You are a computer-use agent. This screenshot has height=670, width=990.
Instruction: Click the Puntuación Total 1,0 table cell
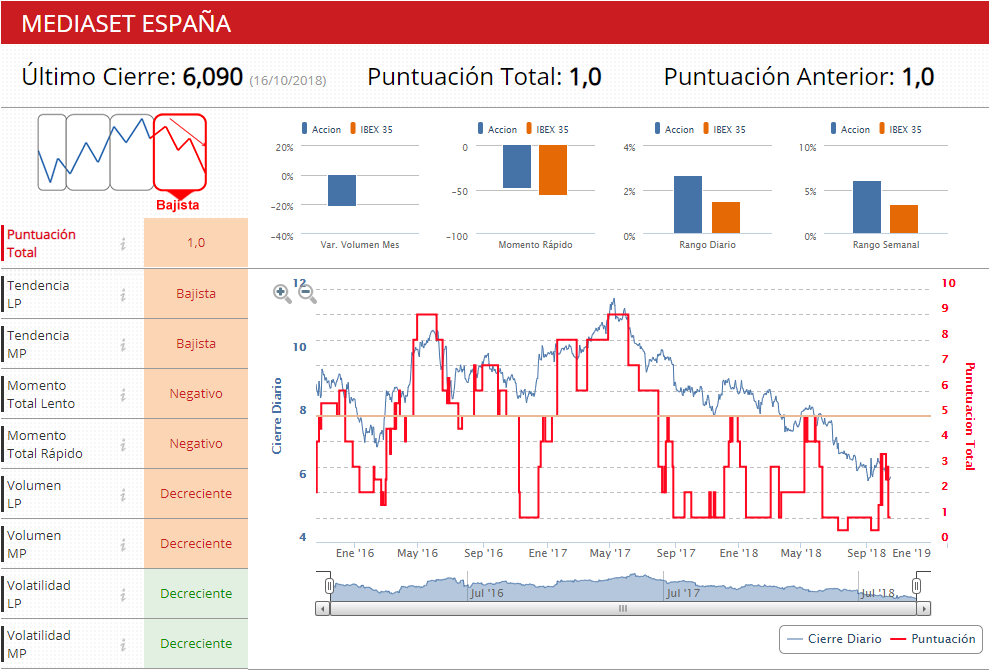(196, 242)
